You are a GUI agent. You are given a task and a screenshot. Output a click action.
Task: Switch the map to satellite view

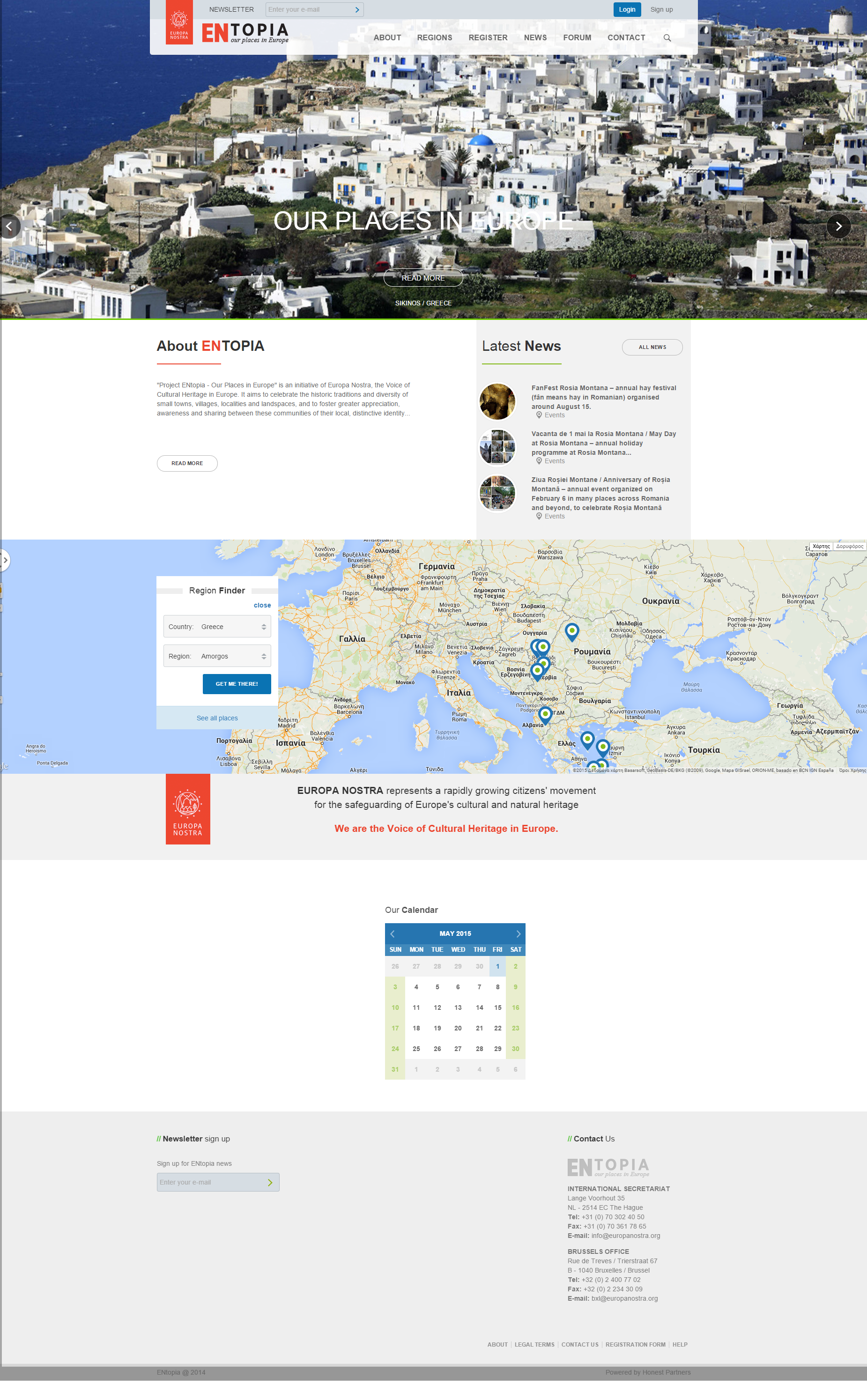pyautogui.click(x=849, y=546)
